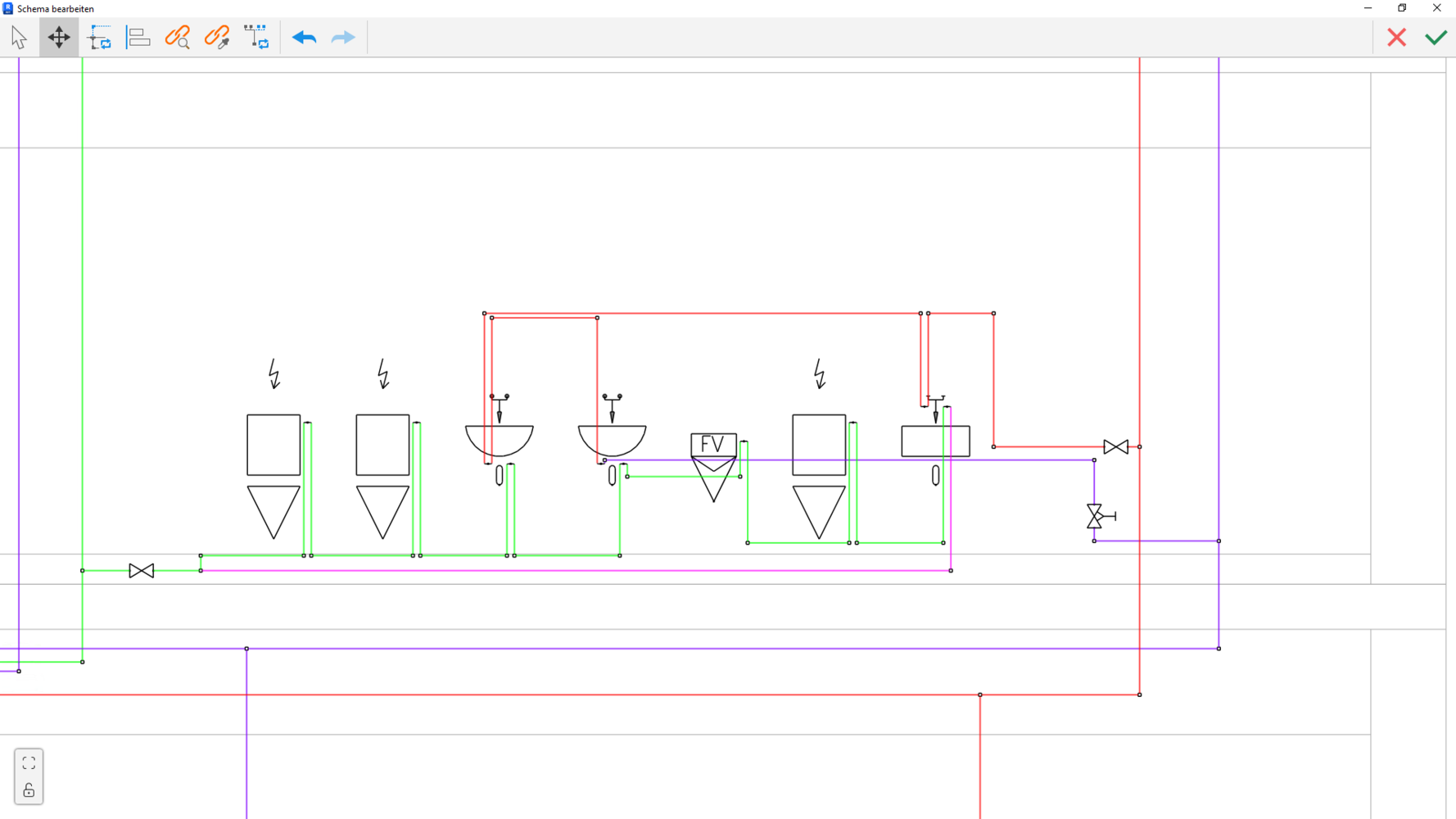Open the link search tool with magnifier
The height and width of the screenshot is (819, 1456).
click(x=178, y=38)
